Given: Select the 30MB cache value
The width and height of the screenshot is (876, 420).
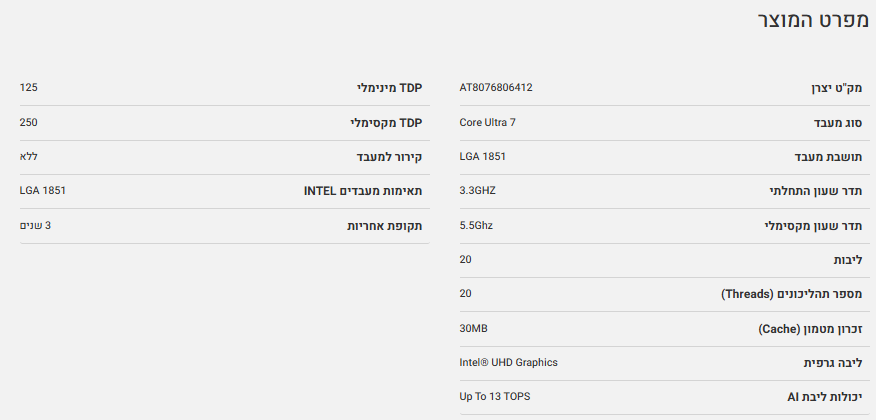Looking at the screenshot, I should click(473, 329).
